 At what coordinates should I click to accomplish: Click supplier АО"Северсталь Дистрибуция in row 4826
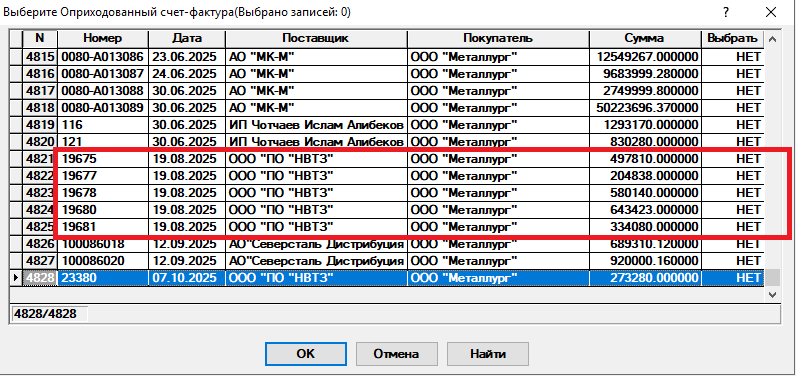click(316, 244)
